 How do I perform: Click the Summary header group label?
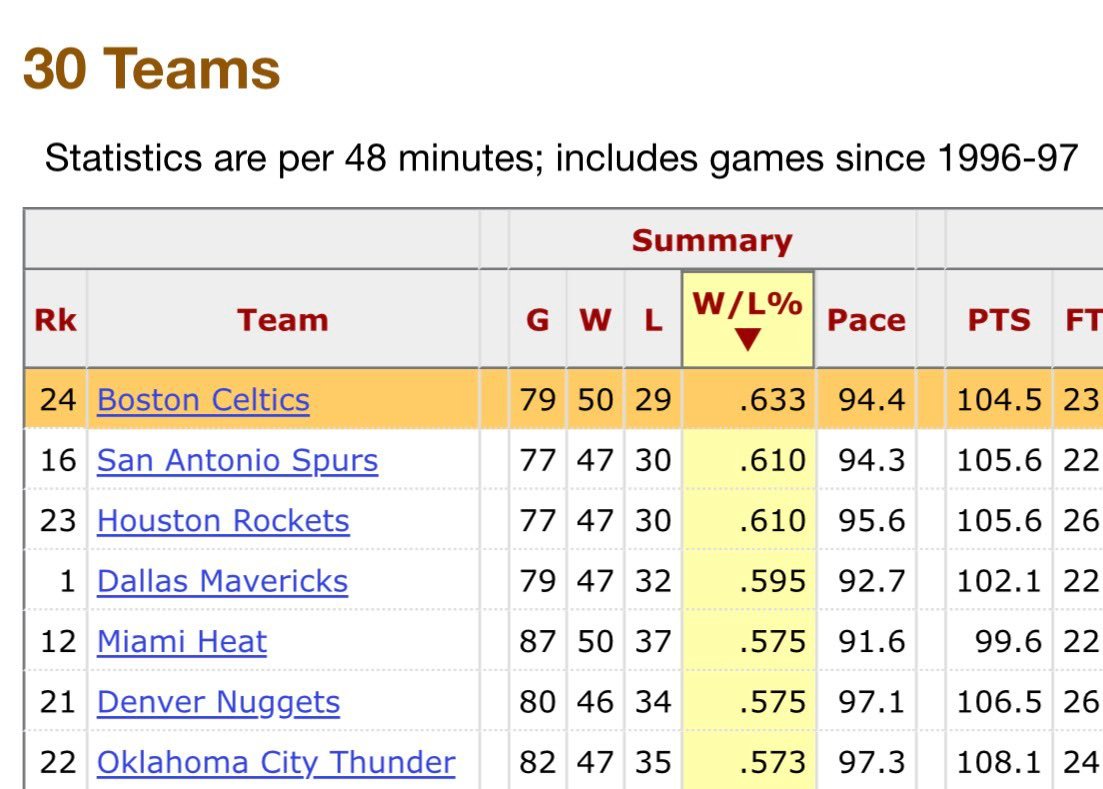pyautogui.click(x=711, y=241)
